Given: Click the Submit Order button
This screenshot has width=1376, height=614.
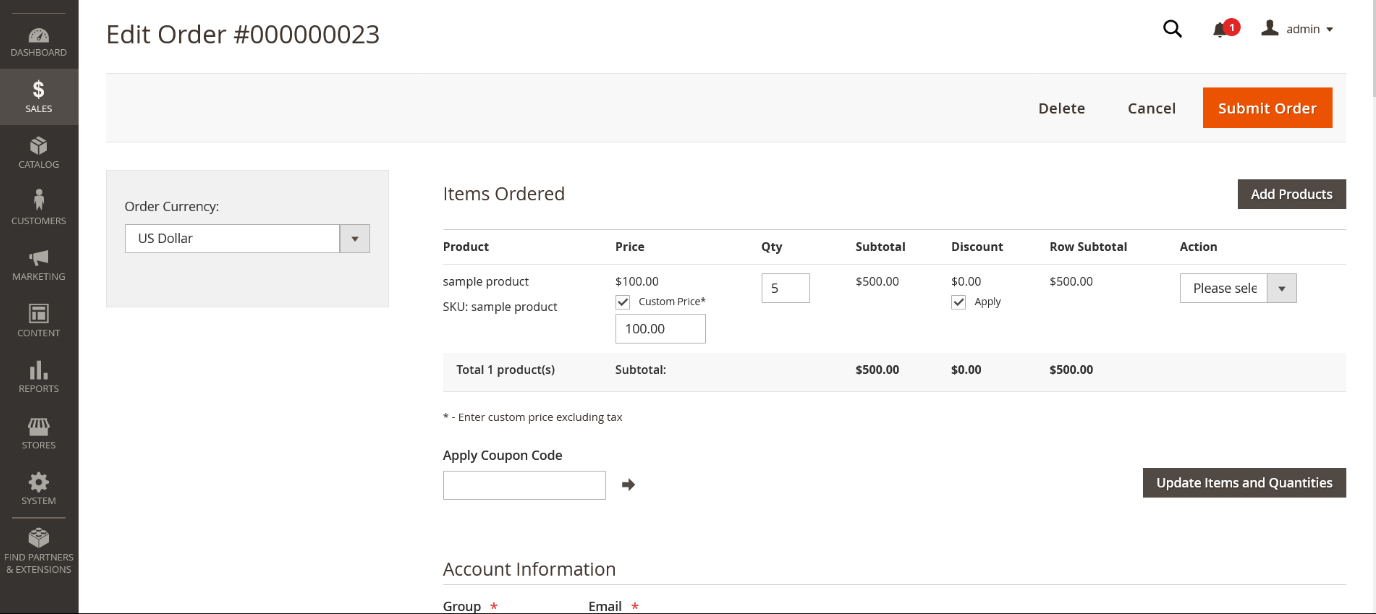Looking at the screenshot, I should click(x=1267, y=108).
